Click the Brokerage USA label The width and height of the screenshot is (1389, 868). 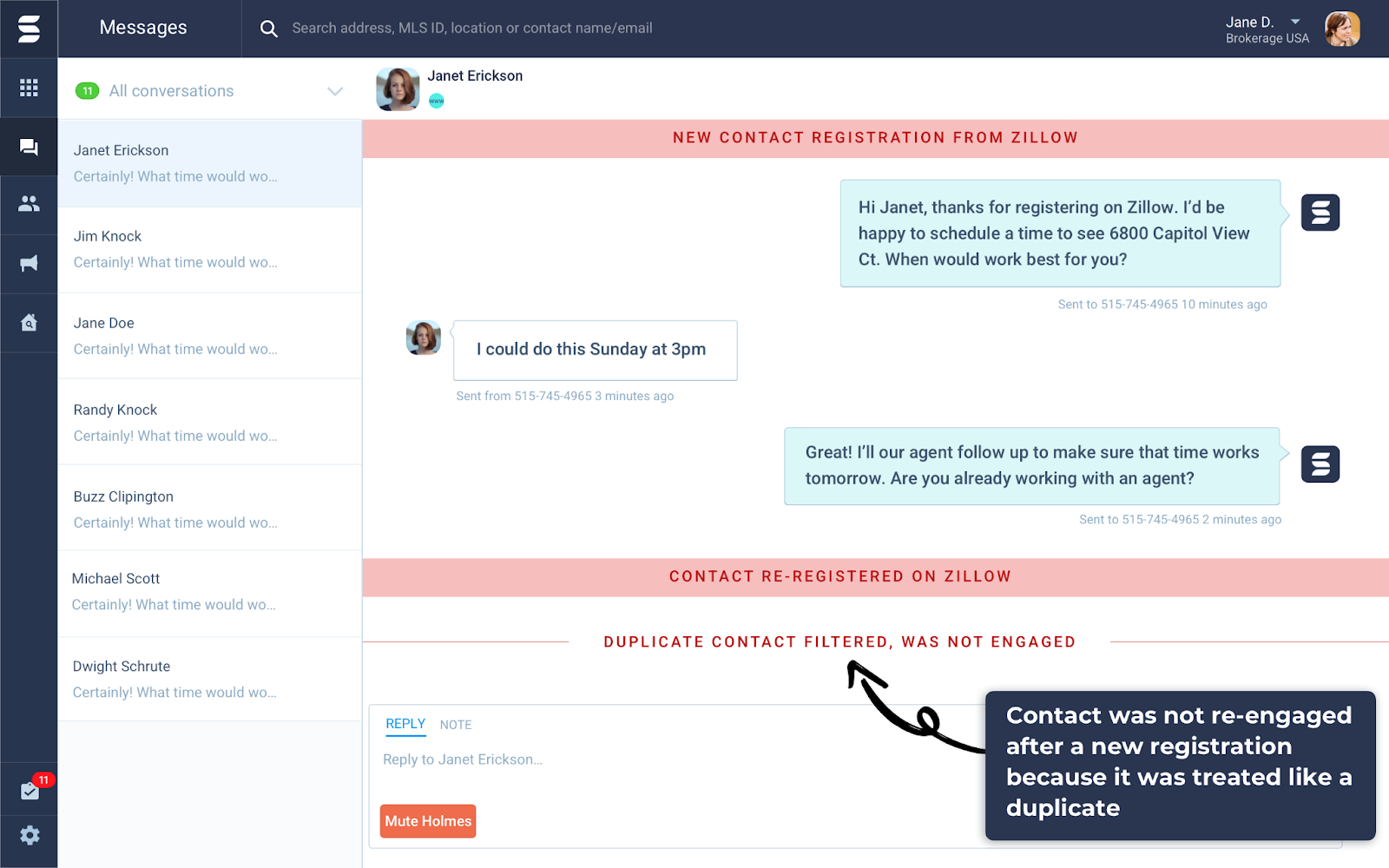[x=1267, y=39]
